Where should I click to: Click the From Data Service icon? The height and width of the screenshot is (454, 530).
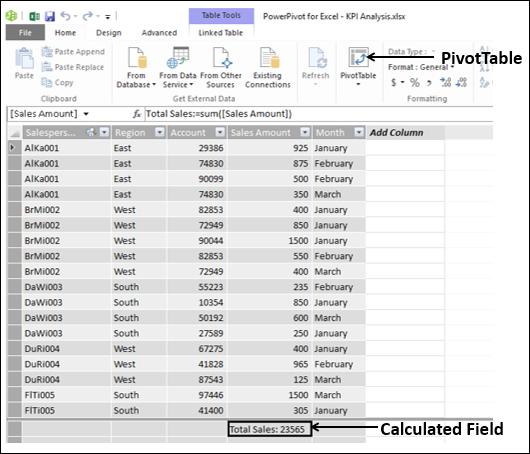pyautogui.click(x=178, y=58)
